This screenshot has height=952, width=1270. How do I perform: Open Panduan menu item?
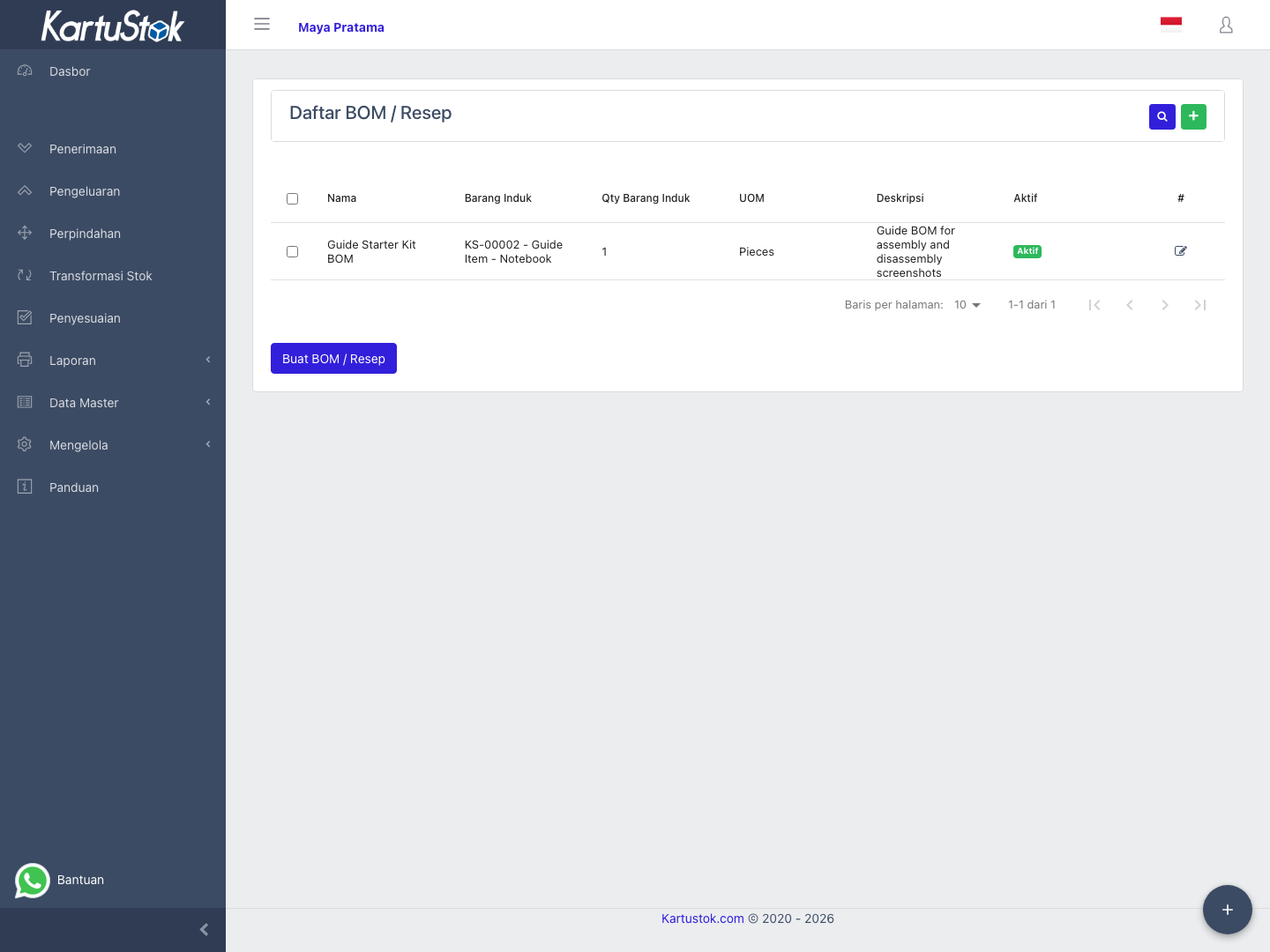point(113,487)
